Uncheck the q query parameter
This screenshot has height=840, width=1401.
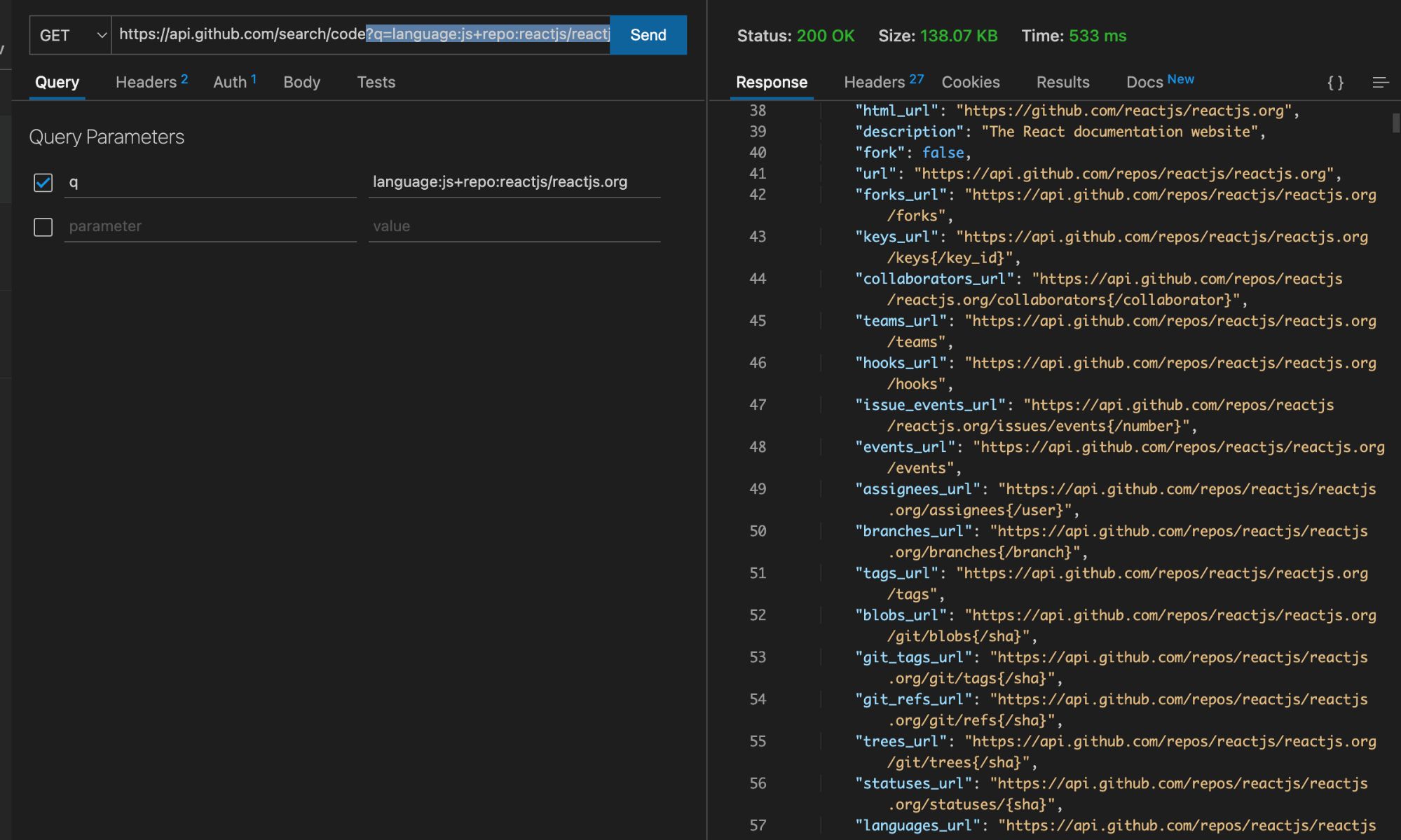pyautogui.click(x=43, y=183)
